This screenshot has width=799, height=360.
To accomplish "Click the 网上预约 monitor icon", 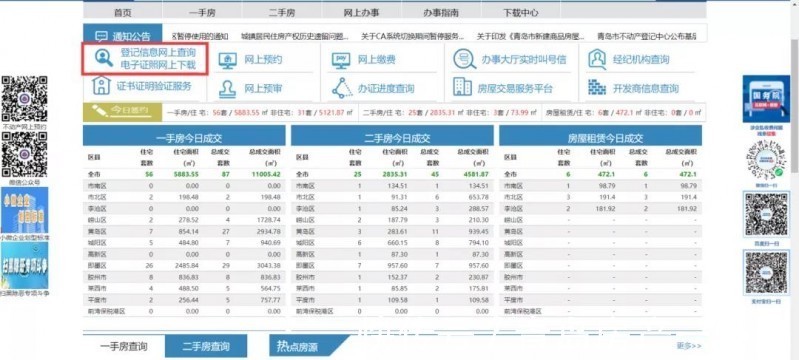I will pyautogui.click(x=227, y=60).
